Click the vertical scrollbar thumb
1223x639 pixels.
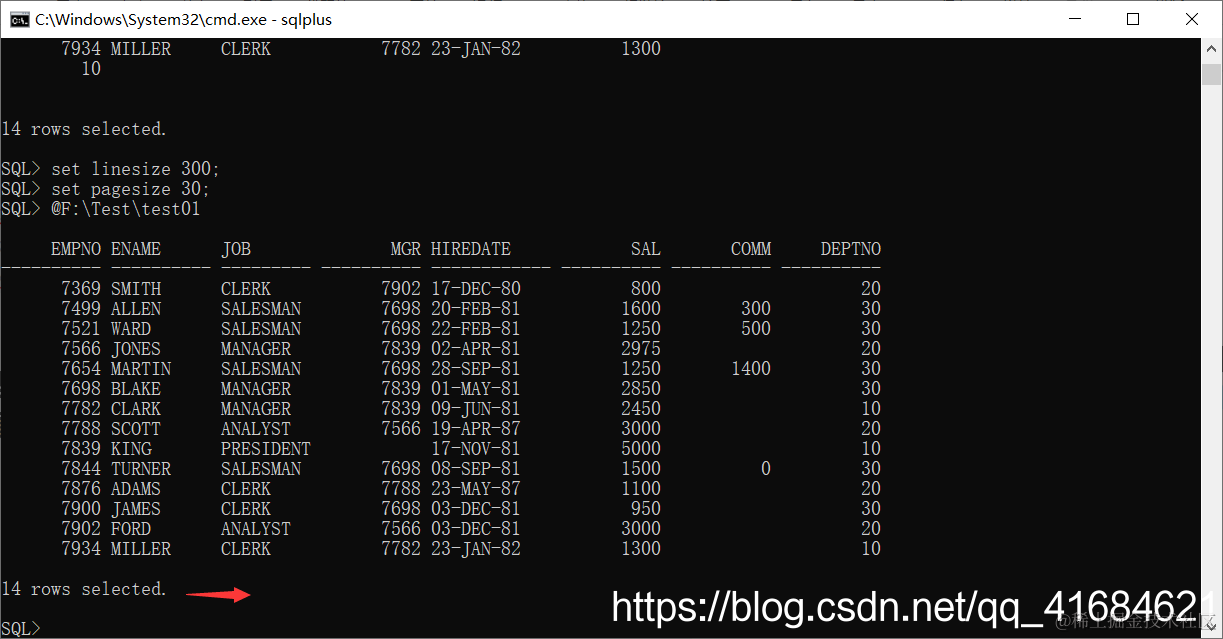click(1211, 74)
